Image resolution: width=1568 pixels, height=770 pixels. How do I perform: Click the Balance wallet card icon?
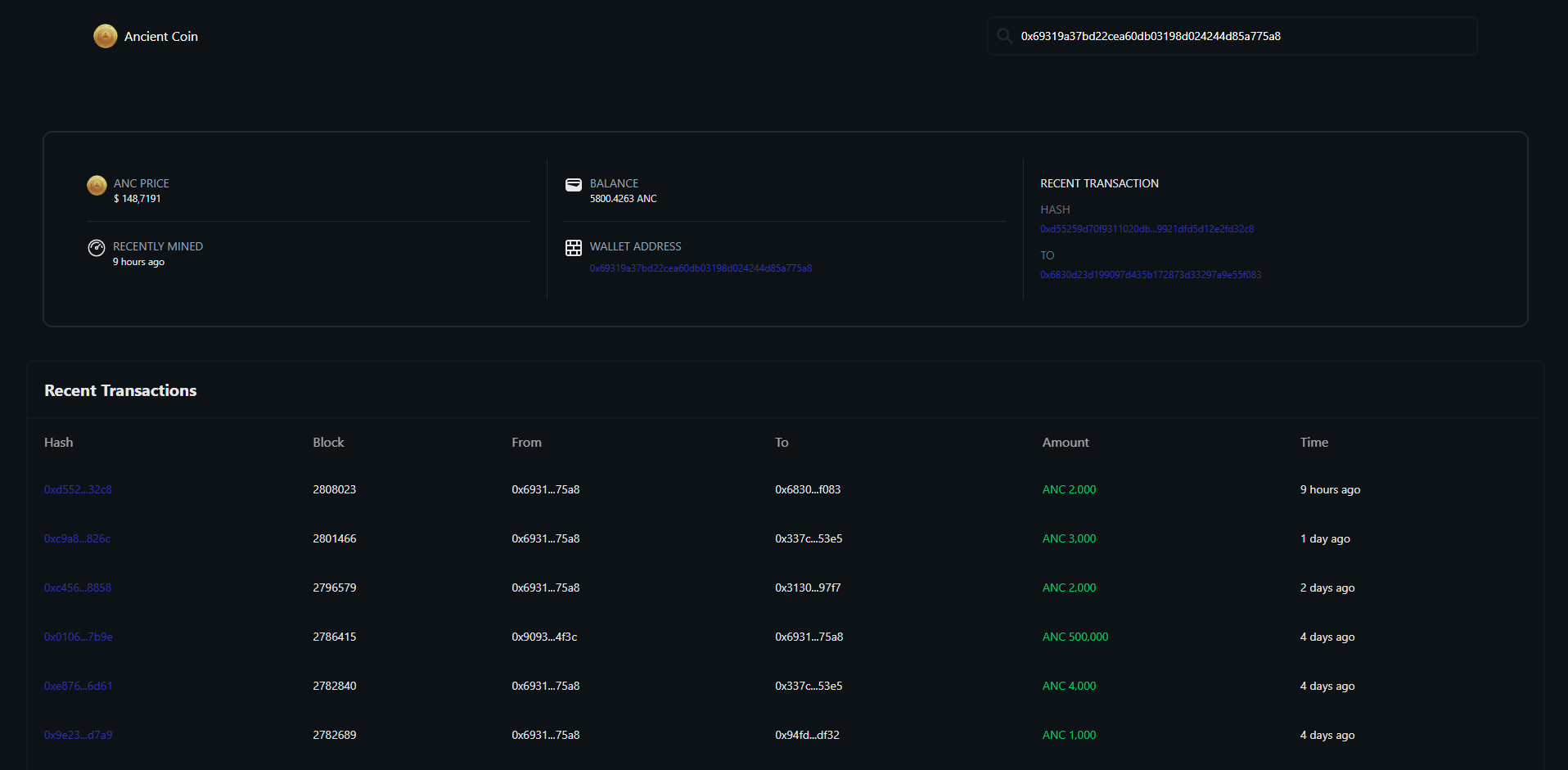(x=574, y=185)
